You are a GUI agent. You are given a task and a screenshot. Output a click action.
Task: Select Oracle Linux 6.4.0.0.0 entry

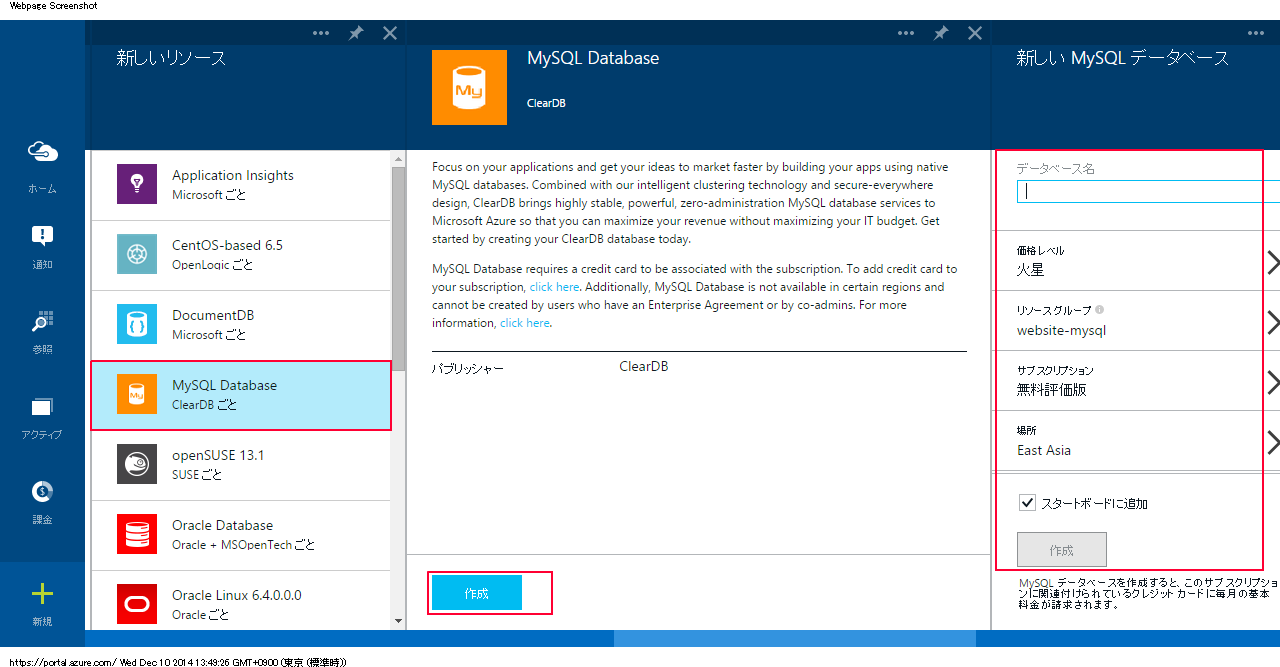click(x=241, y=600)
